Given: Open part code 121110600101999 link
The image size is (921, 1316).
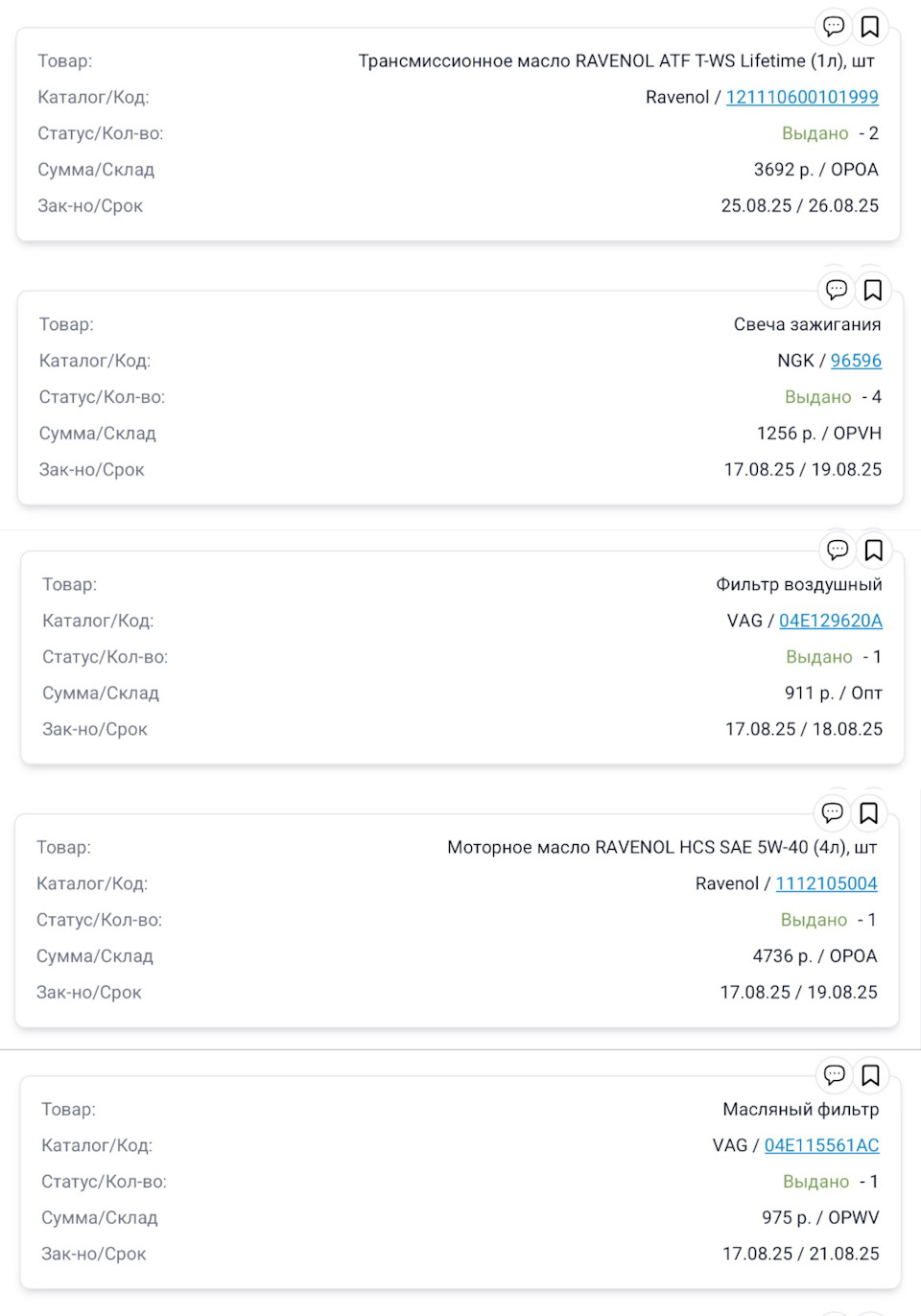Looking at the screenshot, I should [x=802, y=97].
